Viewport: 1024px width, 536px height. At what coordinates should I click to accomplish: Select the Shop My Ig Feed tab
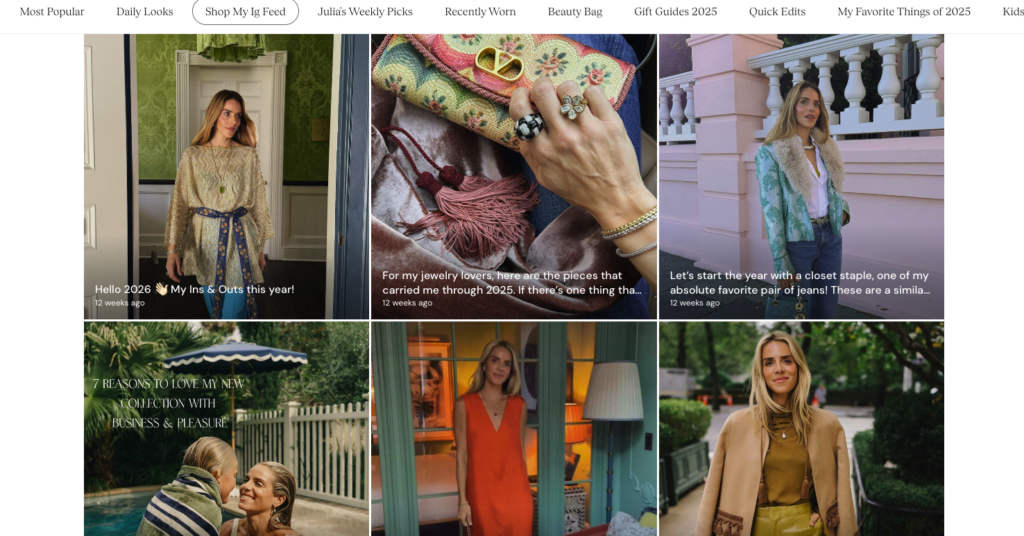click(245, 12)
